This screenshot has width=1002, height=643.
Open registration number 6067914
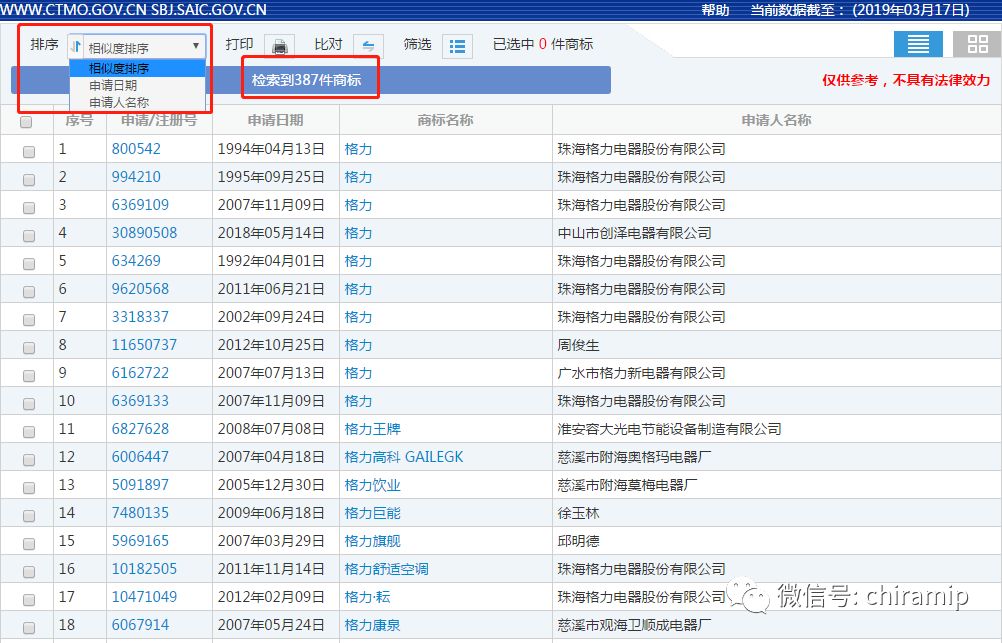coord(141,625)
